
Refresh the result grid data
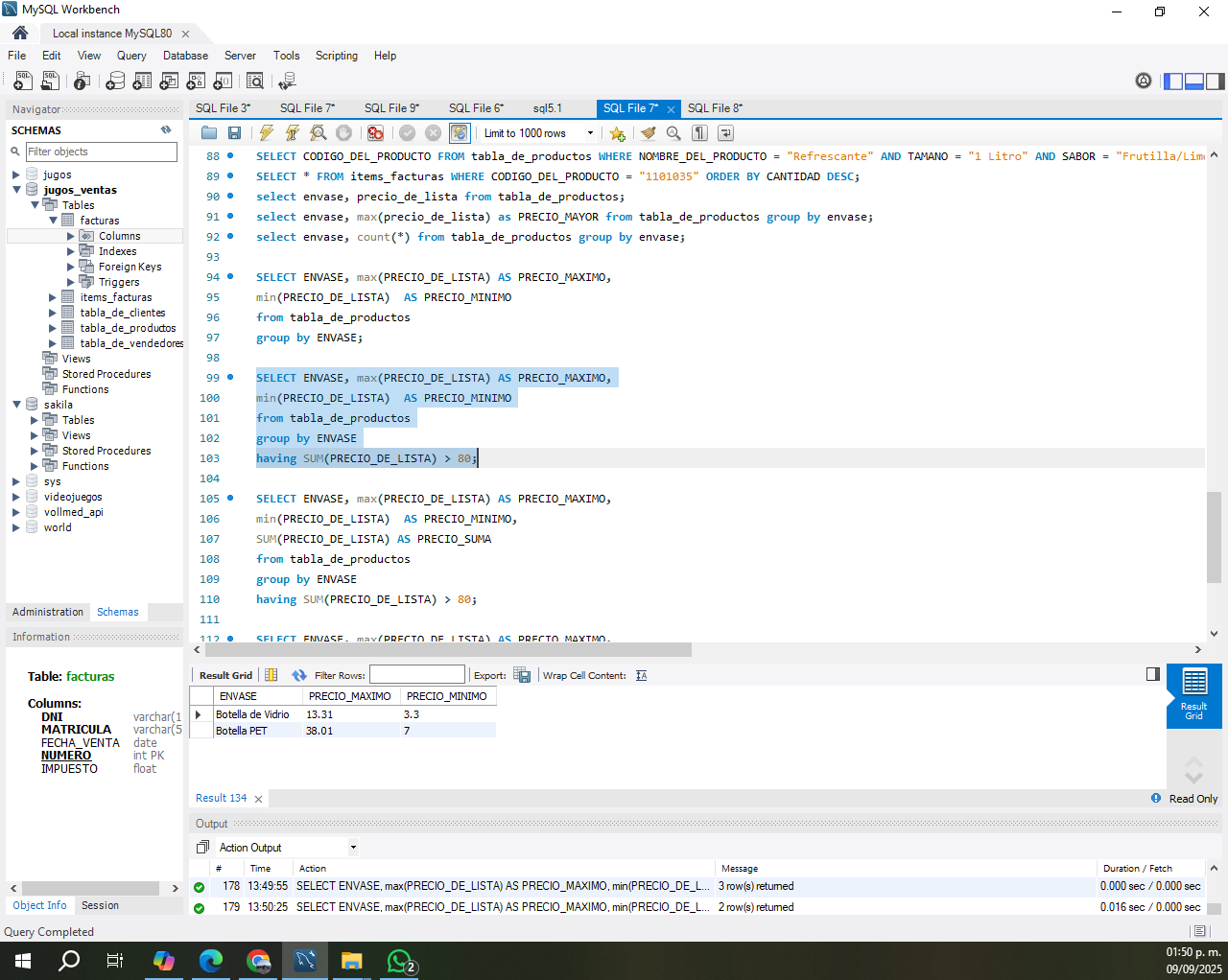pyautogui.click(x=299, y=675)
